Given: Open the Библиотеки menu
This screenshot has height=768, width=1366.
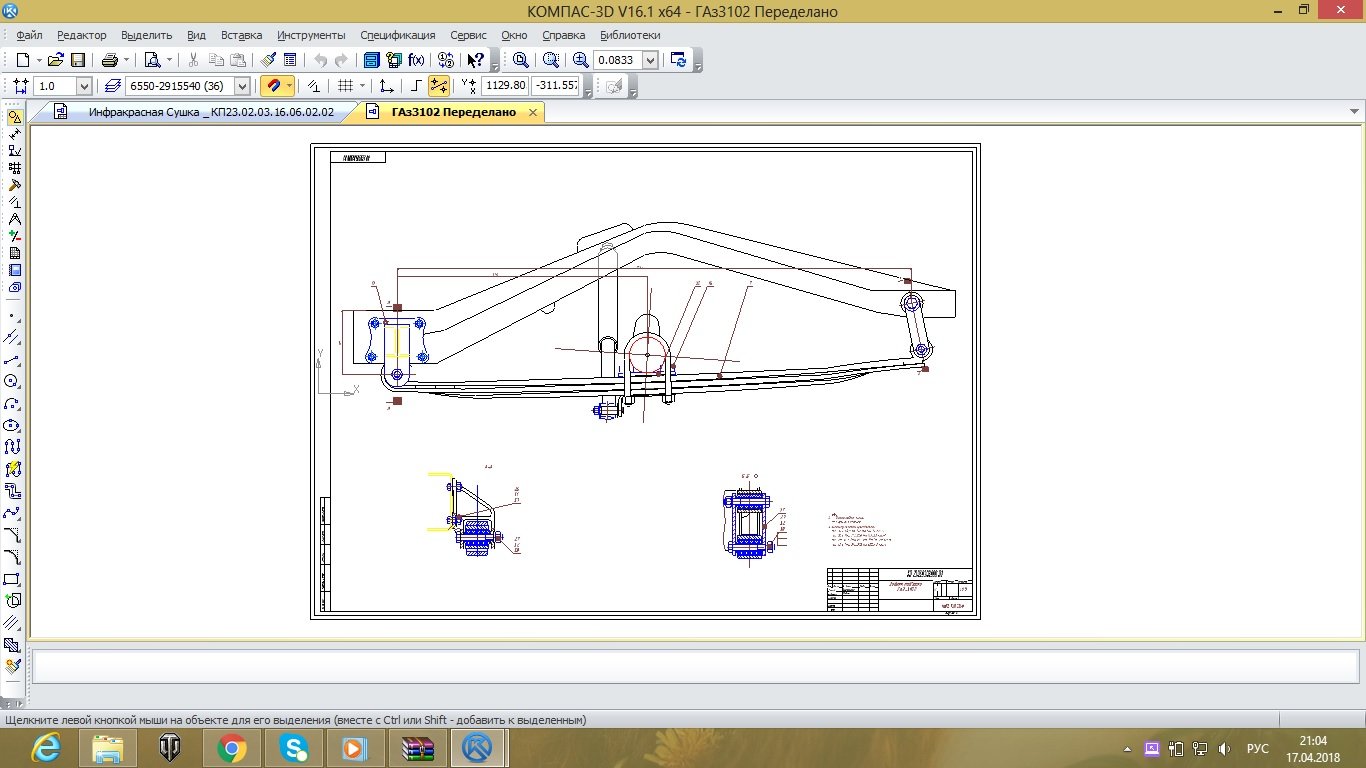Looking at the screenshot, I should [x=630, y=35].
